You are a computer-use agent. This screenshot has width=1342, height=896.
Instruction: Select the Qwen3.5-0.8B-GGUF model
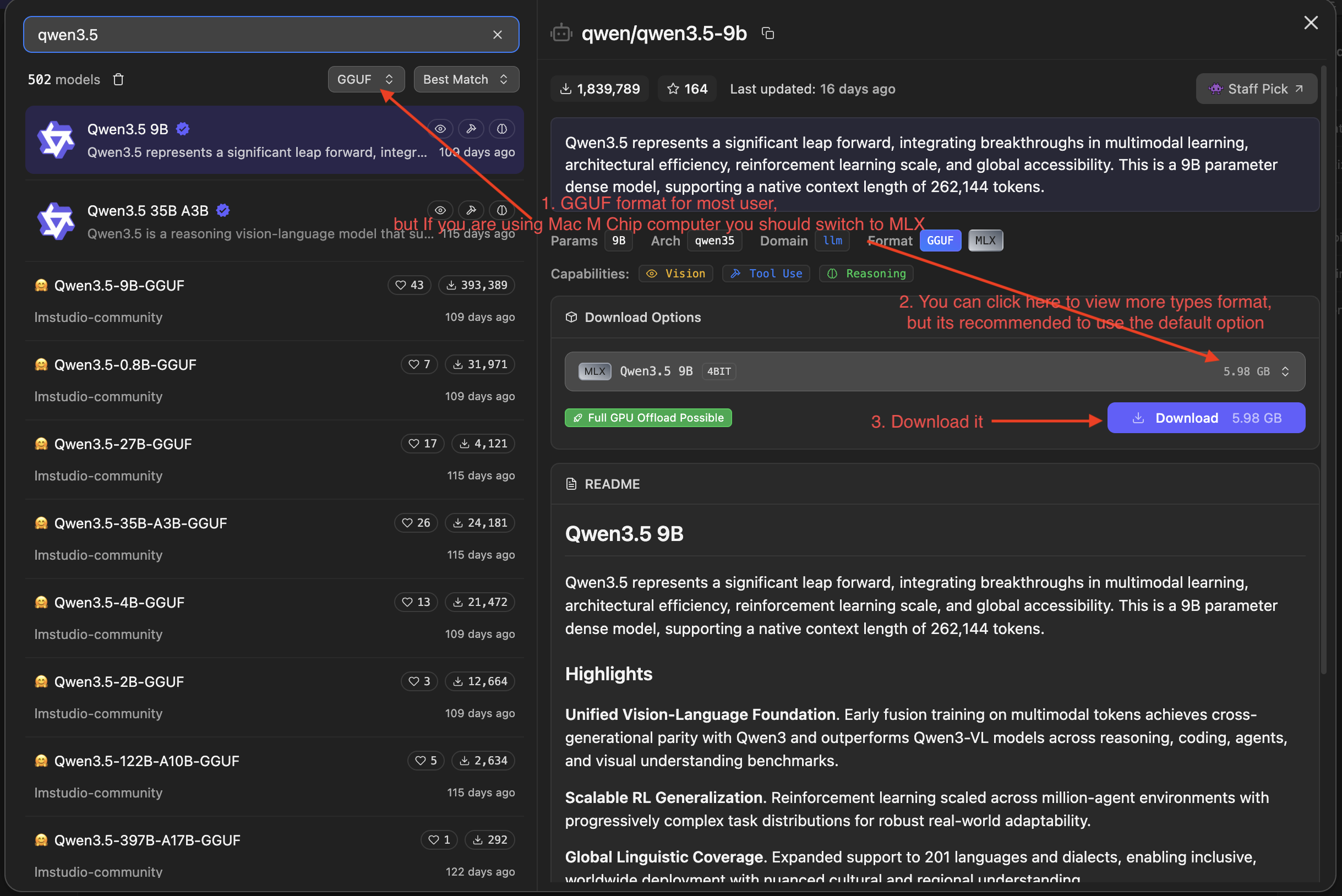click(274, 380)
